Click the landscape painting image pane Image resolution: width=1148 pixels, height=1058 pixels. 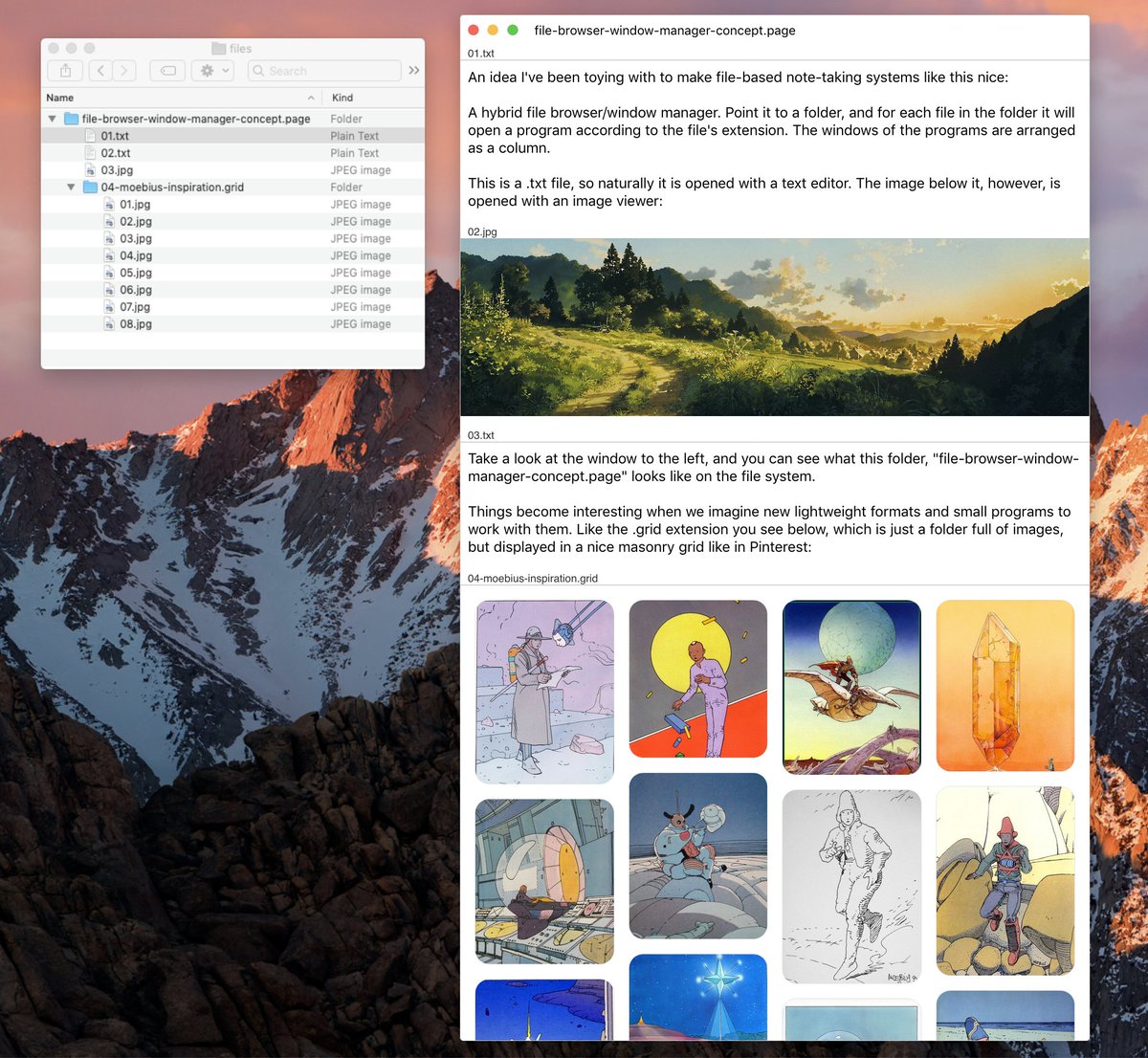tap(775, 327)
